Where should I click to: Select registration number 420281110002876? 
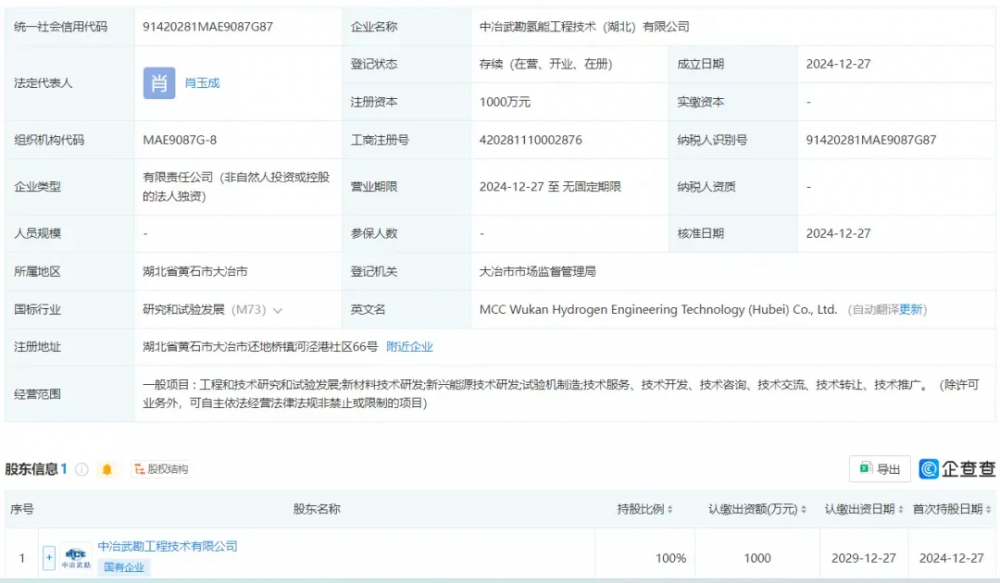[531, 140]
